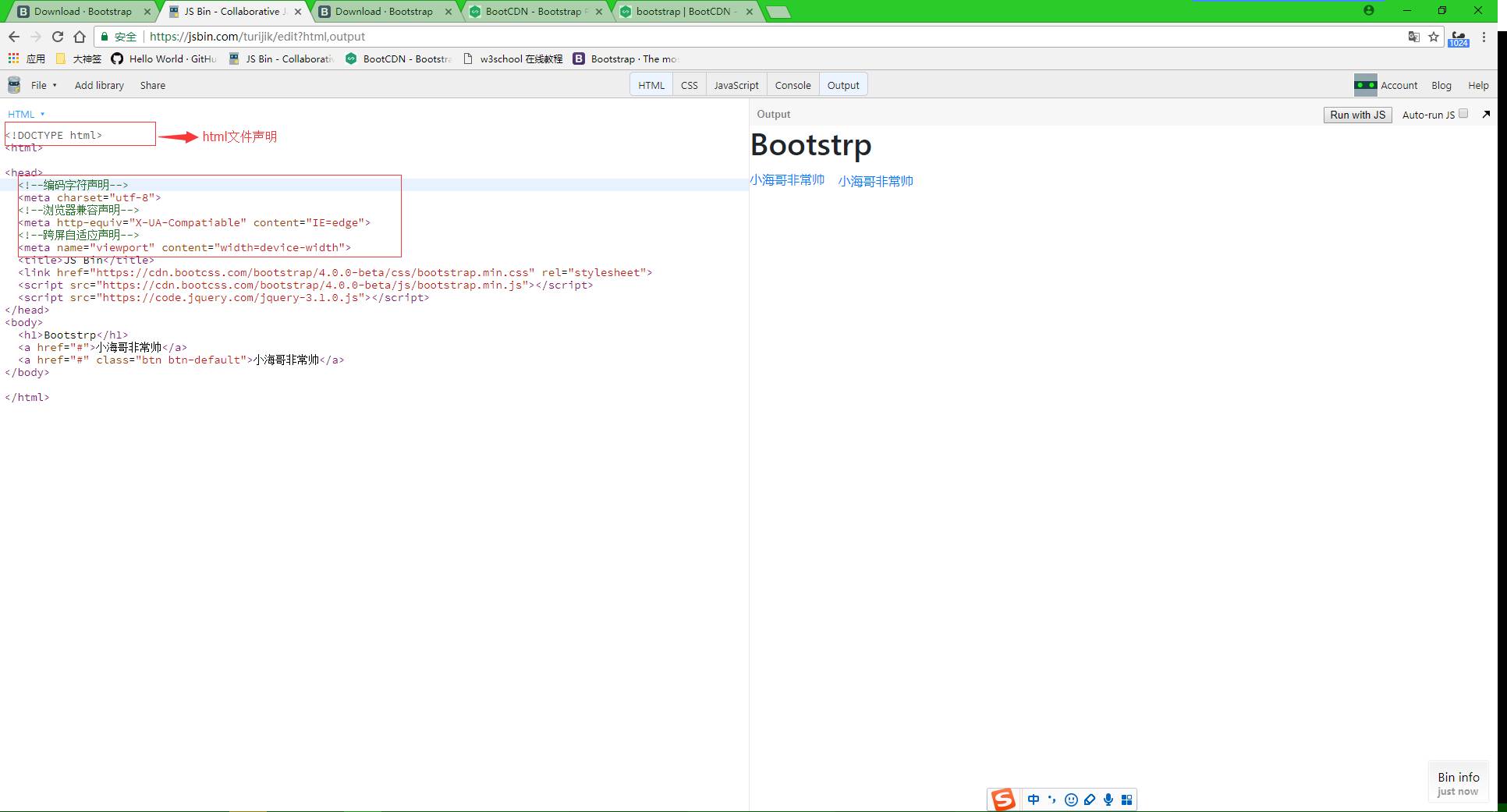Image resolution: width=1507 pixels, height=812 pixels.
Task: Switch to the BootCDN - Bootstrap tab
Action: point(534,12)
